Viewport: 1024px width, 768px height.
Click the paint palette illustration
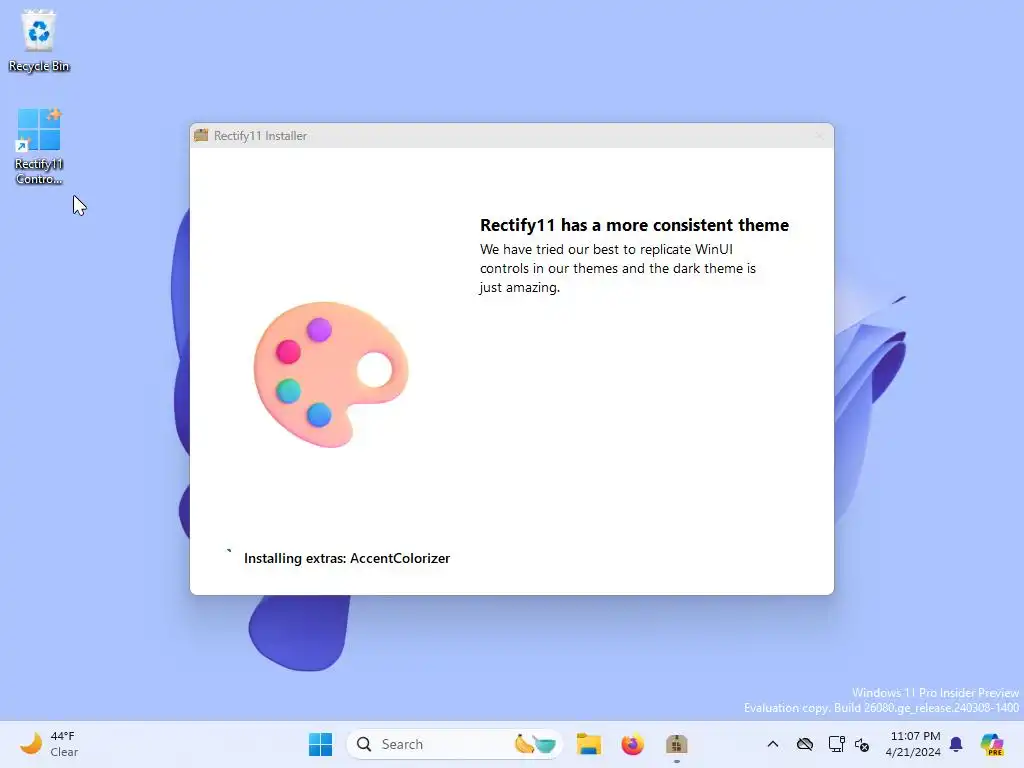click(330, 374)
